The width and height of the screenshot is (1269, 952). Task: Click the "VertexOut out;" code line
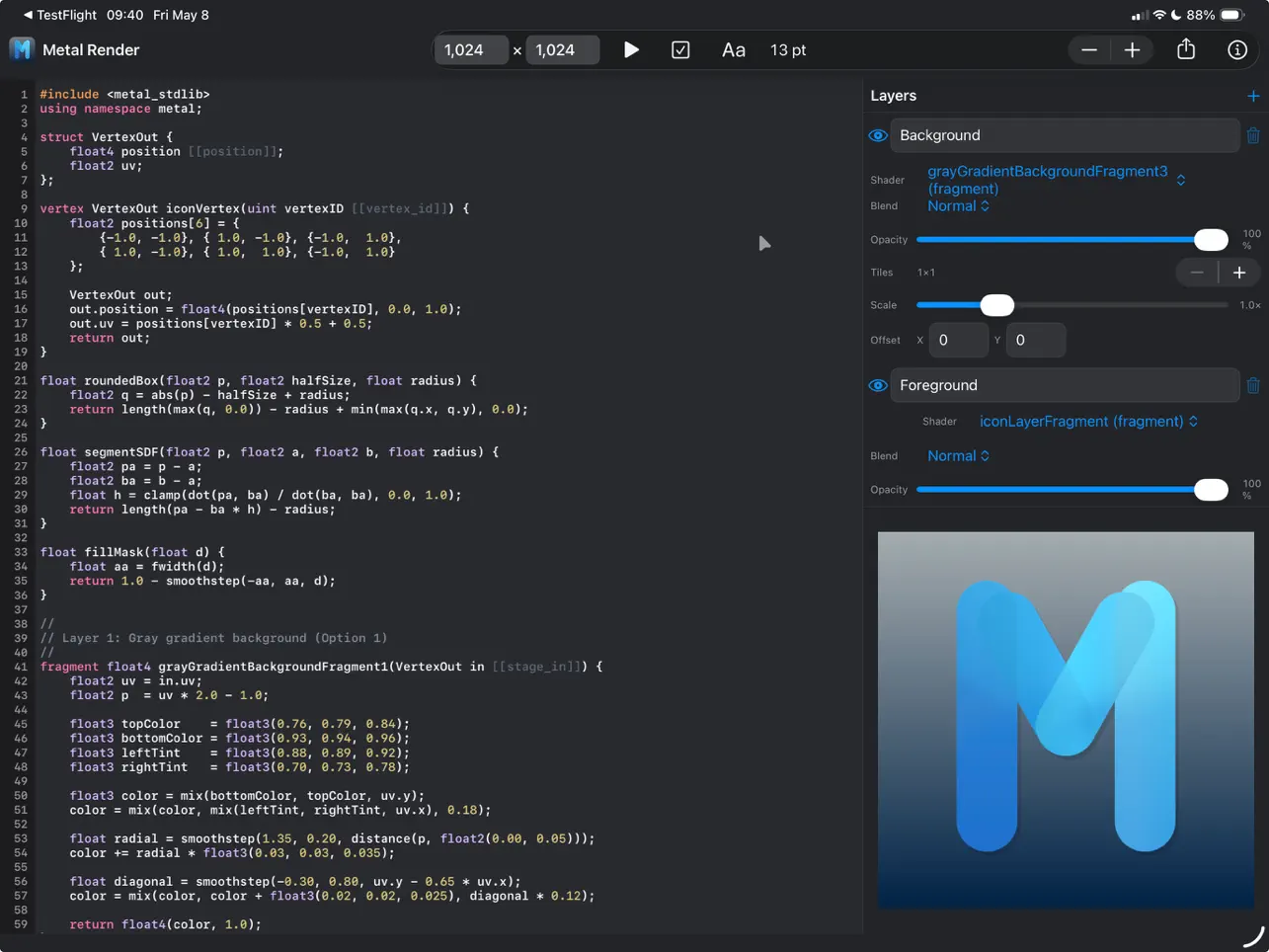point(120,294)
